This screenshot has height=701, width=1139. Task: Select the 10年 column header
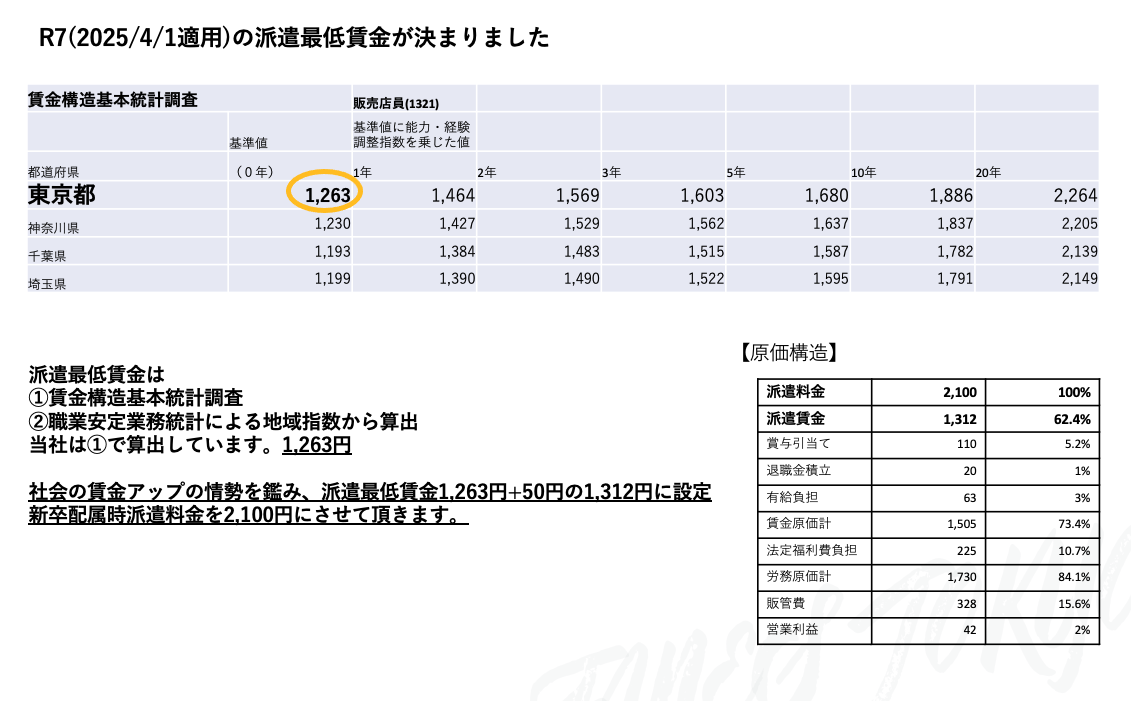(864, 172)
